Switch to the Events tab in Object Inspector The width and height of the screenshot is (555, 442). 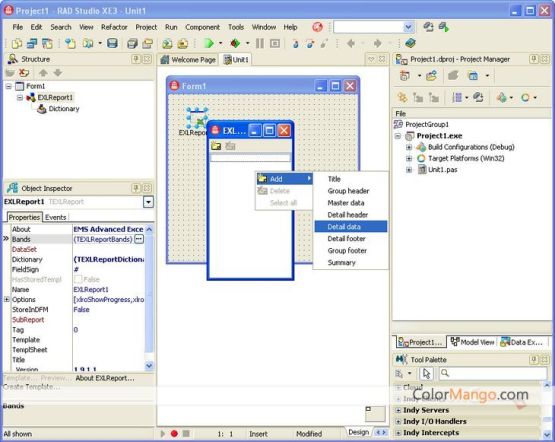coord(56,217)
